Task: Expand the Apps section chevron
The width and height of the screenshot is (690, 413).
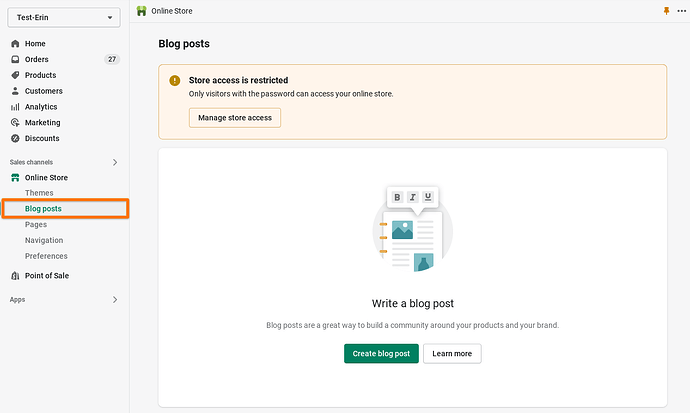Action: pyautogui.click(x=115, y=299)
